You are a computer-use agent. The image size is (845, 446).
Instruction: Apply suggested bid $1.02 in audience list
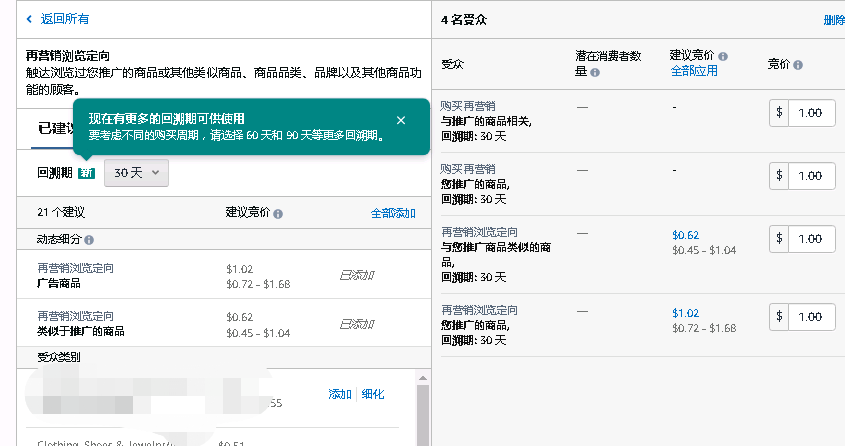coord(685,313)
